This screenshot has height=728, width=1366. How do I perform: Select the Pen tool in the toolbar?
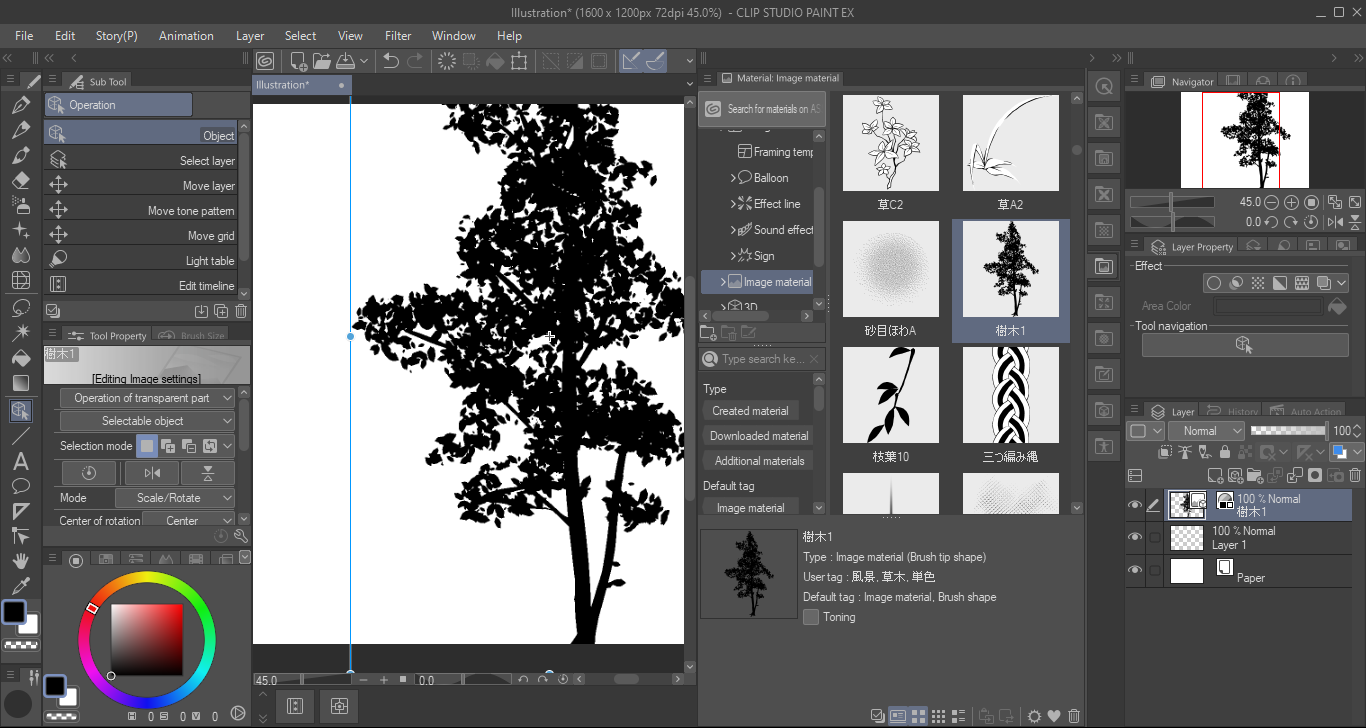[22, 103]
